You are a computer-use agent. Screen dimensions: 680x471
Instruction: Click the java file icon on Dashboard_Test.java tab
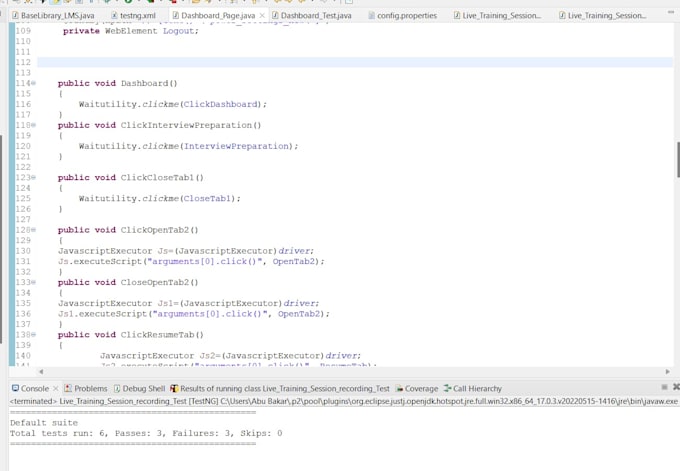[x=274, y=16]
